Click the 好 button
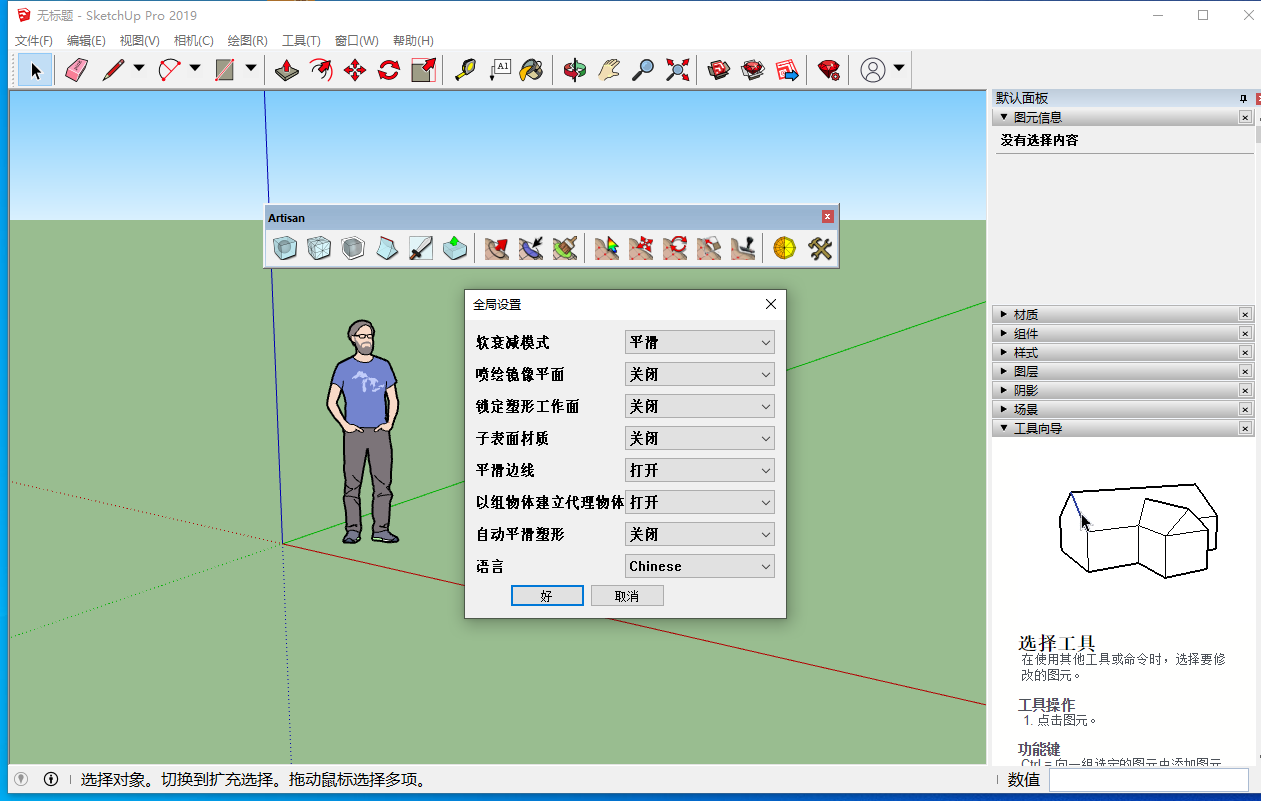1261x801 pixels. pyautogui.click(x=547, y=596)
